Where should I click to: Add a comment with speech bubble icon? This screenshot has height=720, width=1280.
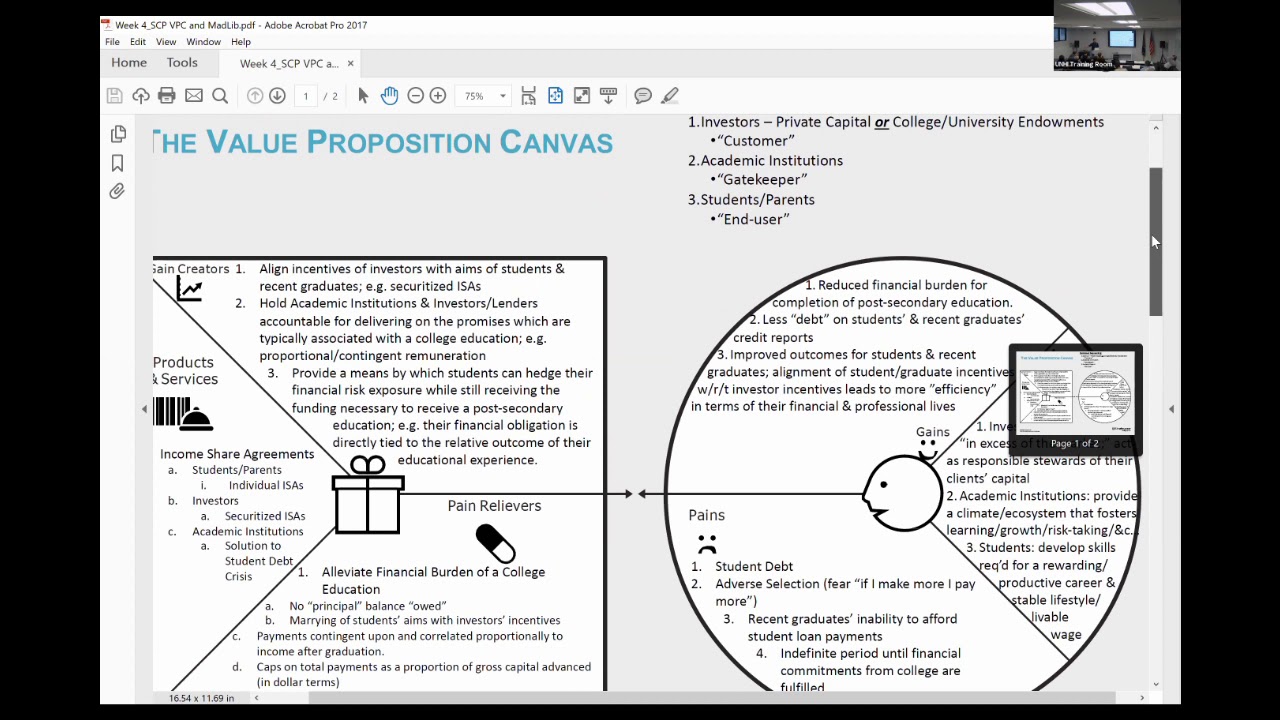click(x=643, y=96)
